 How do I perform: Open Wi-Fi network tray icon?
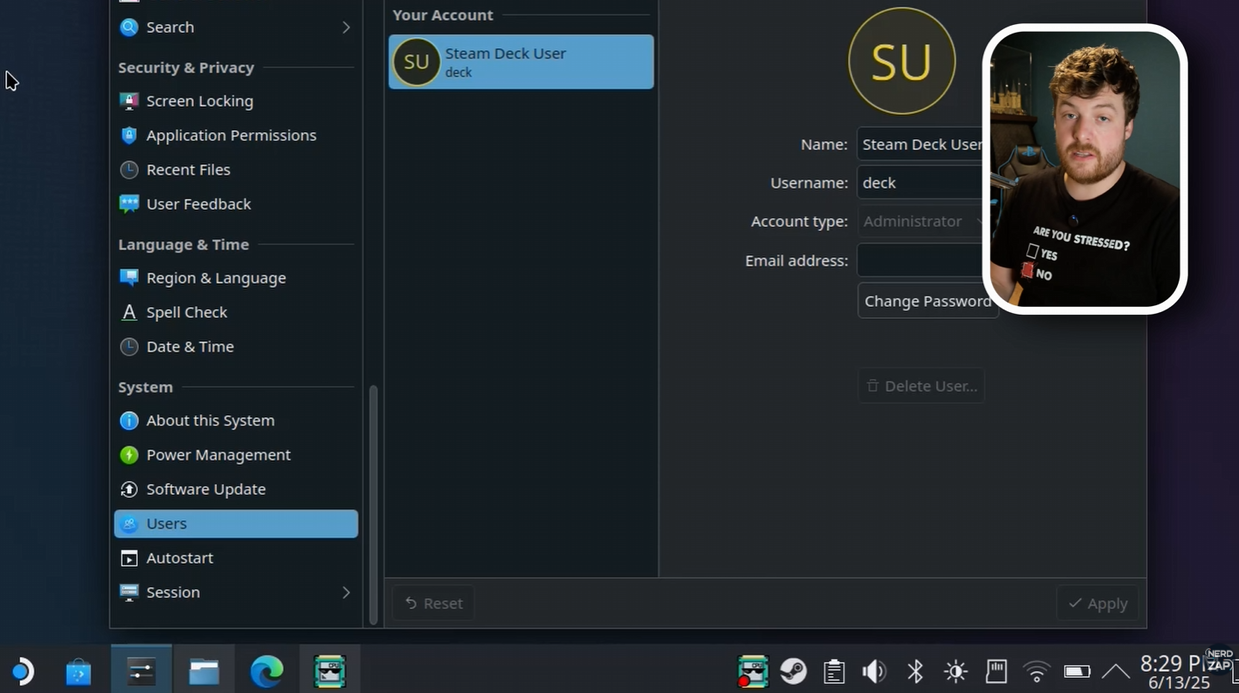[1037, 670]
